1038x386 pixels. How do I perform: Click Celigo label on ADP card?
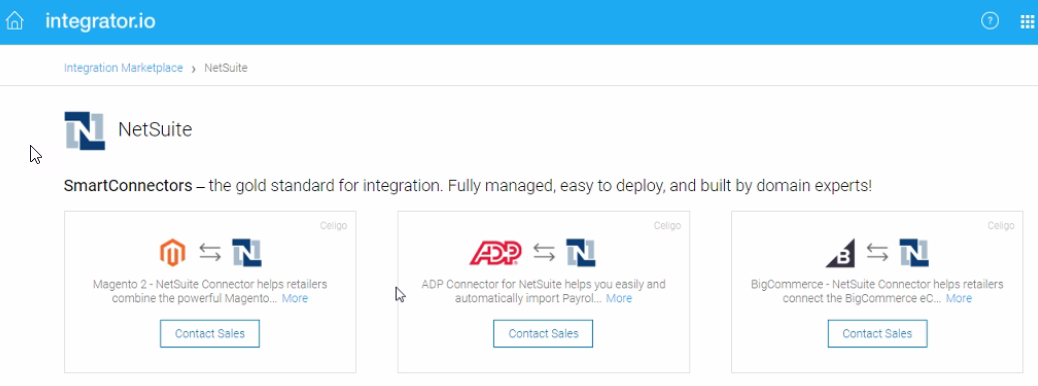(x=667, y=226)
